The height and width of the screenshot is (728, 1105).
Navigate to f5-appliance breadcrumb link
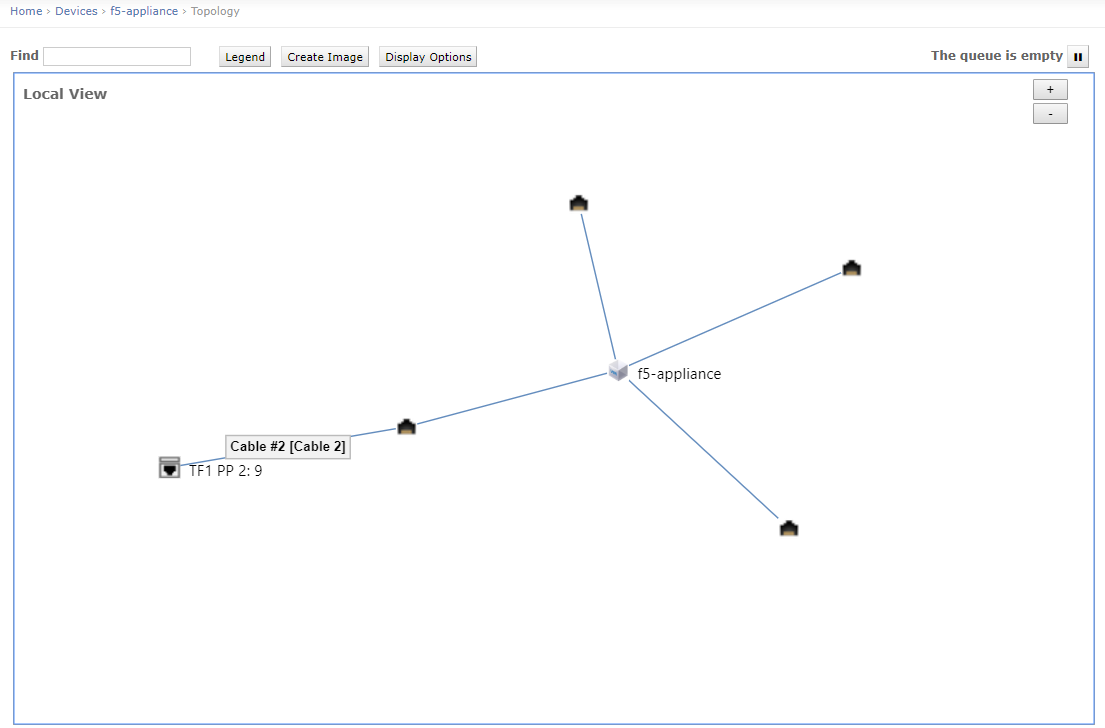coord(144,11)
